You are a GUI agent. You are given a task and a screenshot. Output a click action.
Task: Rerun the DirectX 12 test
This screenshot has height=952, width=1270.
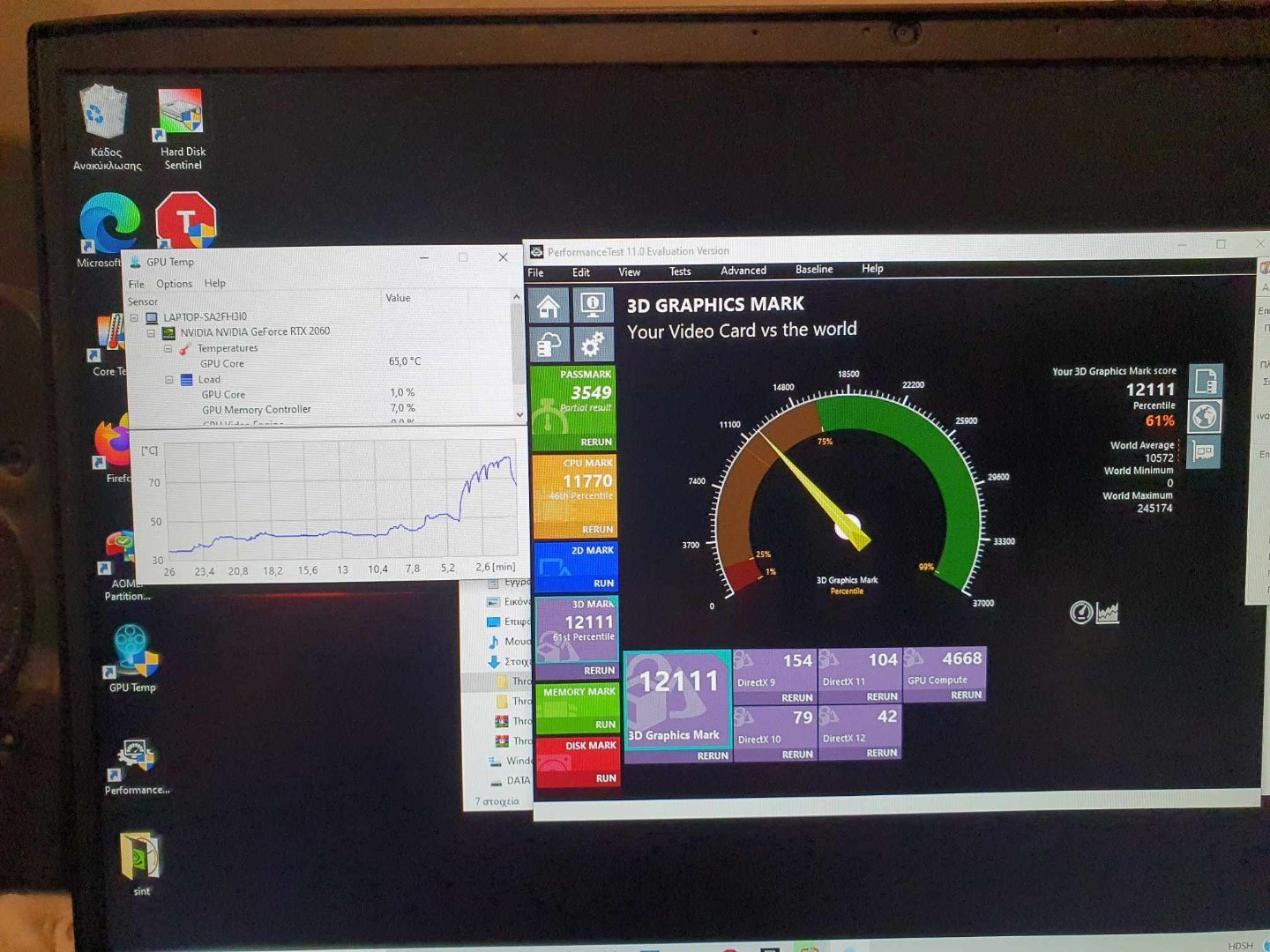(x=882, y=754)
